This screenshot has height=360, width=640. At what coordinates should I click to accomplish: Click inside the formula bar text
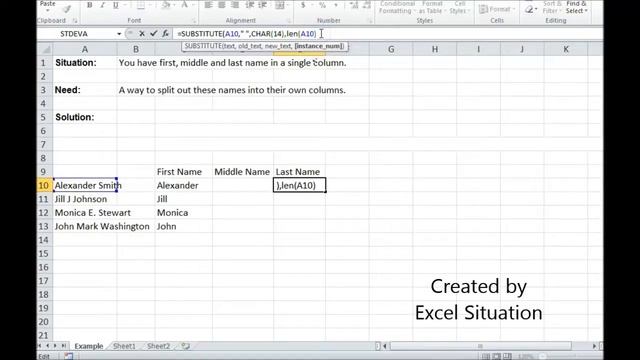(x=247, y=34)
